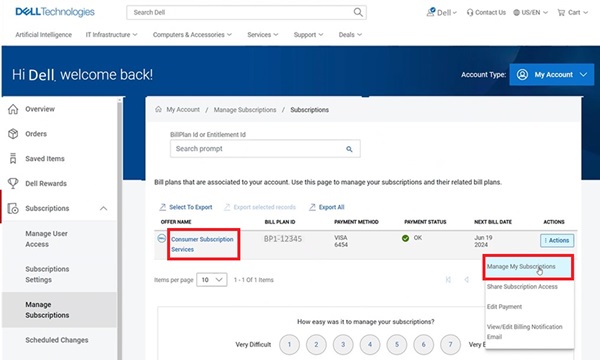Collapse the Consumer Subscription Services row

coord(161,238)
